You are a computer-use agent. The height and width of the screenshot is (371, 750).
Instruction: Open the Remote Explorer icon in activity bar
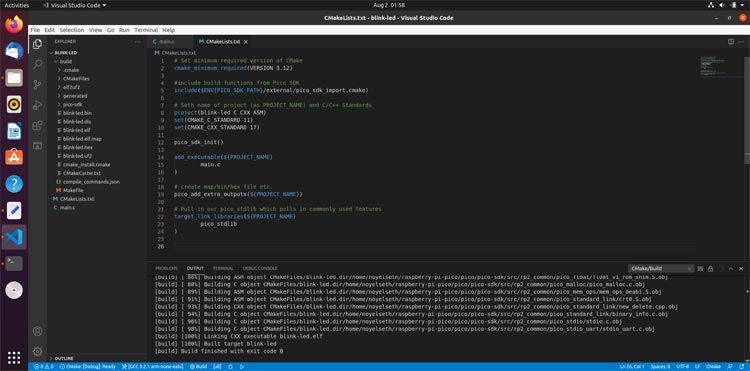point(37,145)
